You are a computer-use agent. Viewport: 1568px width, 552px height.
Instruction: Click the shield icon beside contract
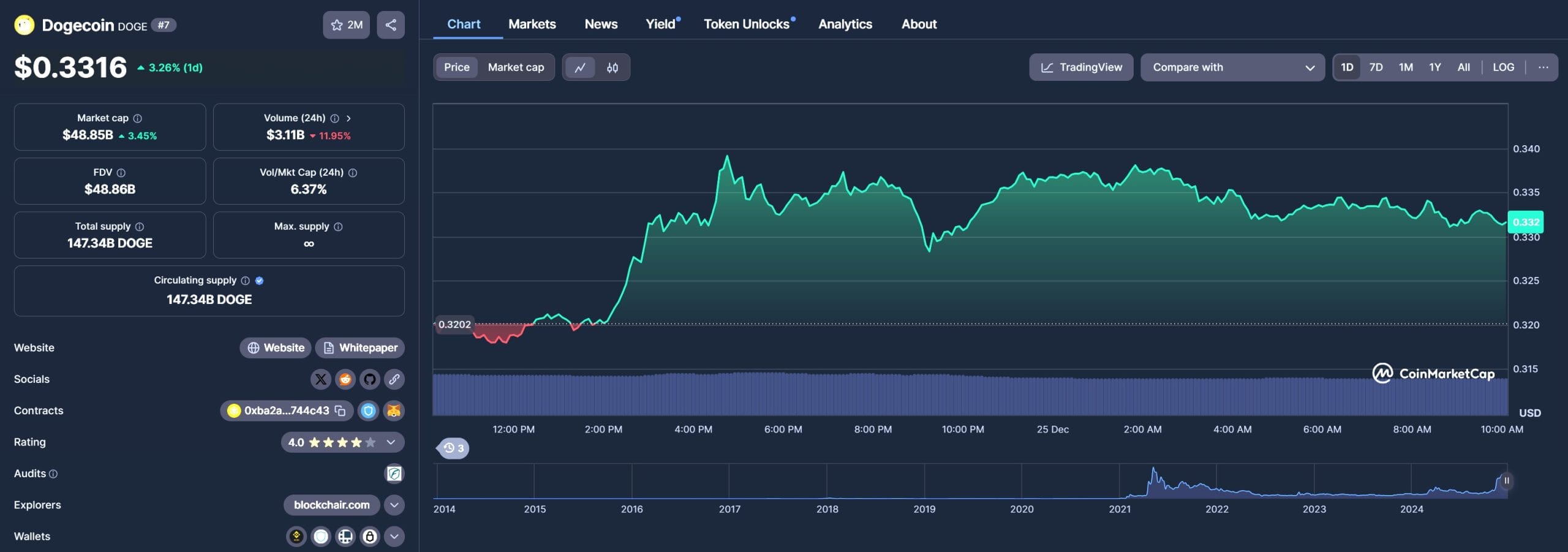click(368, 411)
